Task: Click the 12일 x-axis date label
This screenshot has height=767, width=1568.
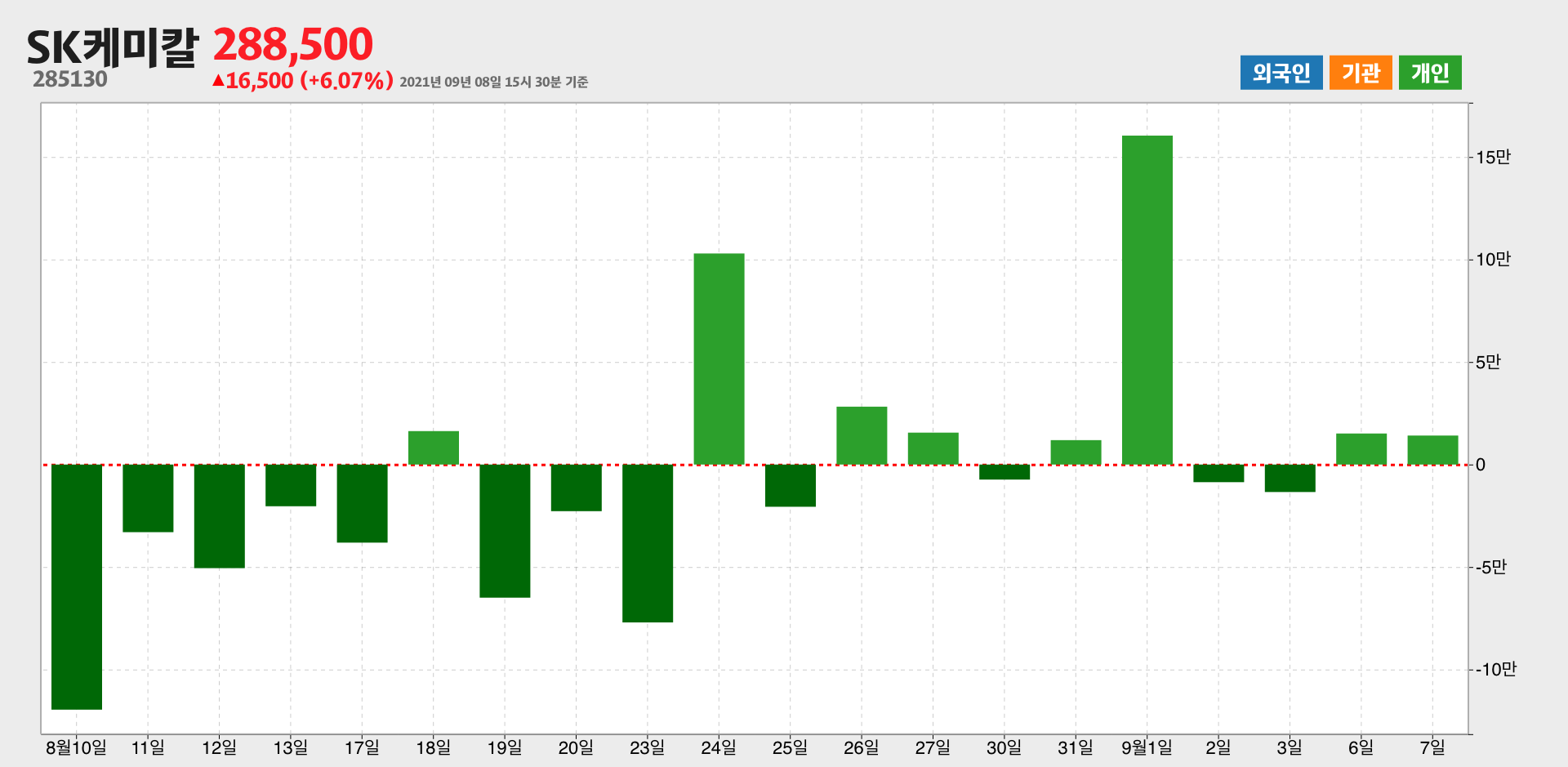Action: [x=220, y=747]
